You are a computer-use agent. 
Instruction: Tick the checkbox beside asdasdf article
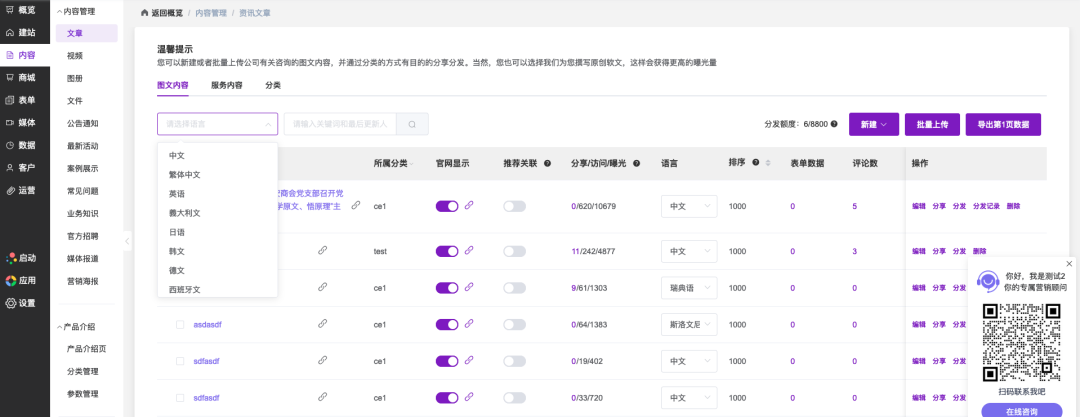click(x=180, y=324)
